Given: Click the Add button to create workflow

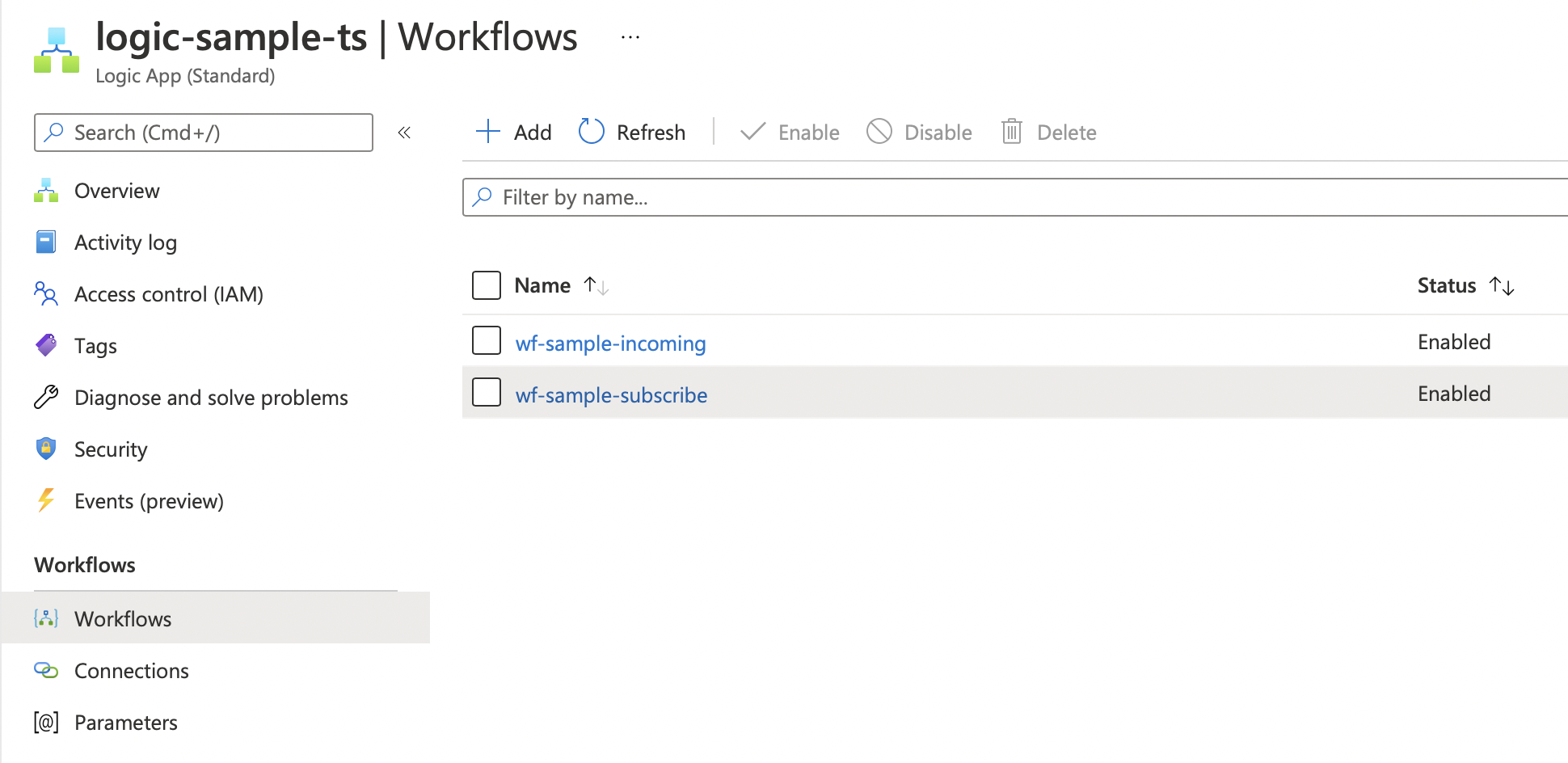Looking at the screenshot, I should [x=512, y=131].
